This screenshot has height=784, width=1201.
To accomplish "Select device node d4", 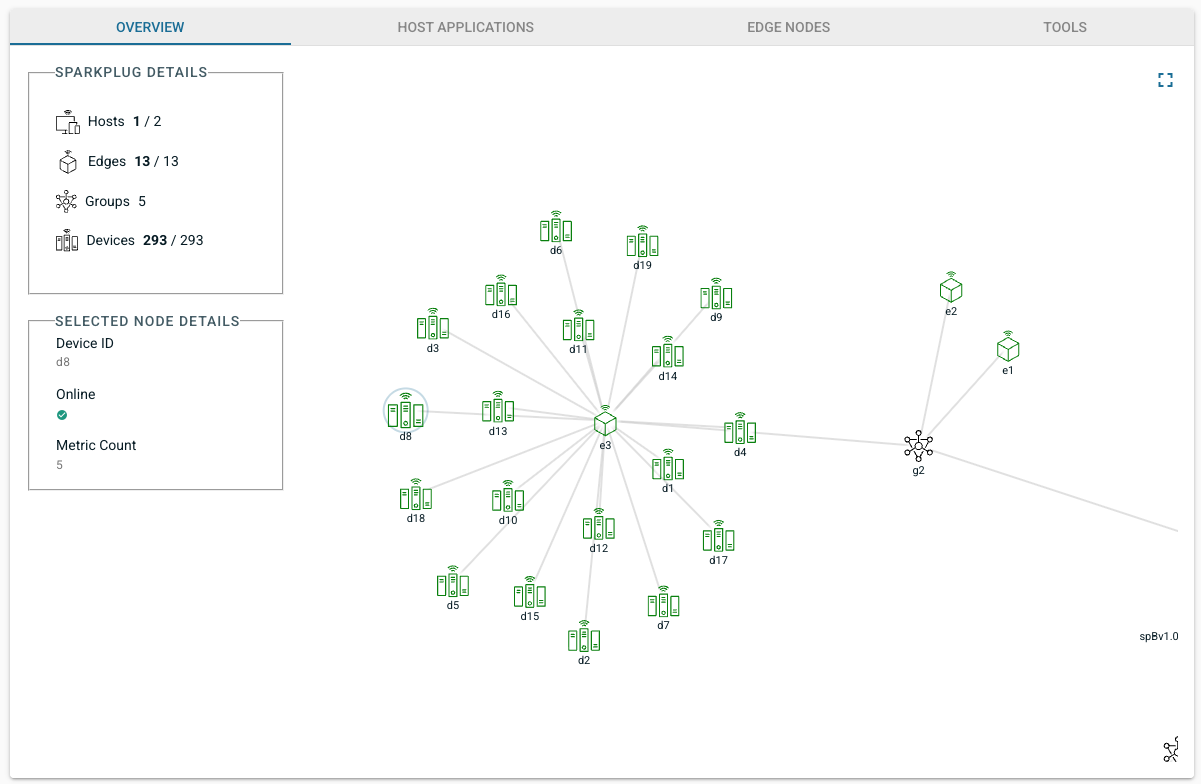I will coord(740,429).
